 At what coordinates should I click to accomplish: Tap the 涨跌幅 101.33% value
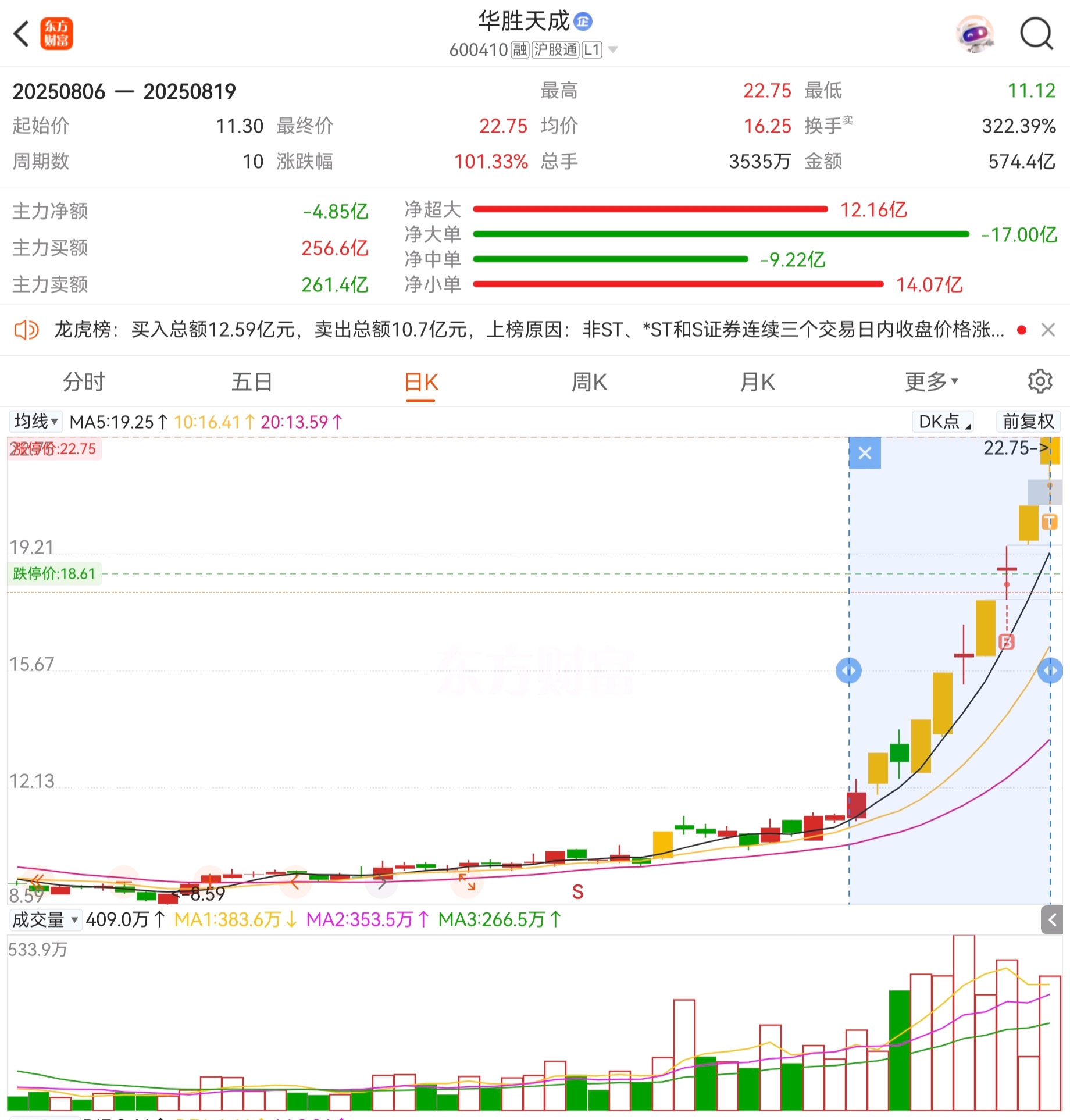point(491,161)
